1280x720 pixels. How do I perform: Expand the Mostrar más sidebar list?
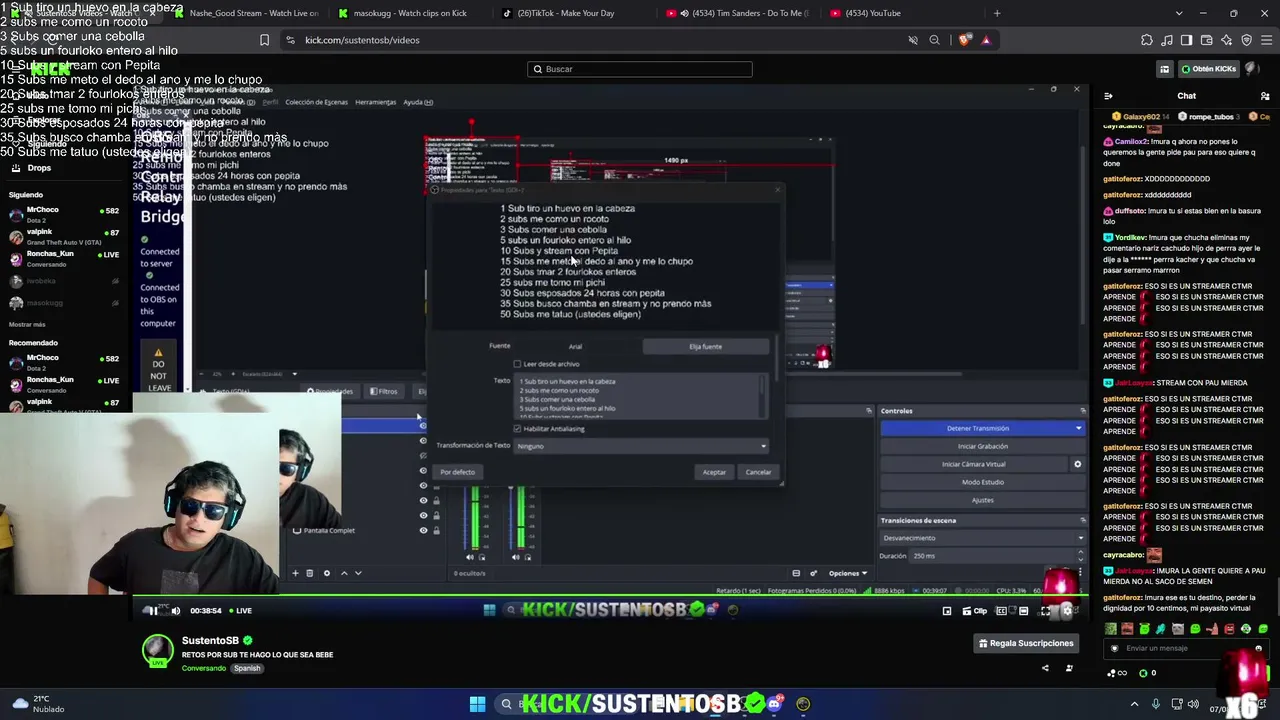point(27,325)
